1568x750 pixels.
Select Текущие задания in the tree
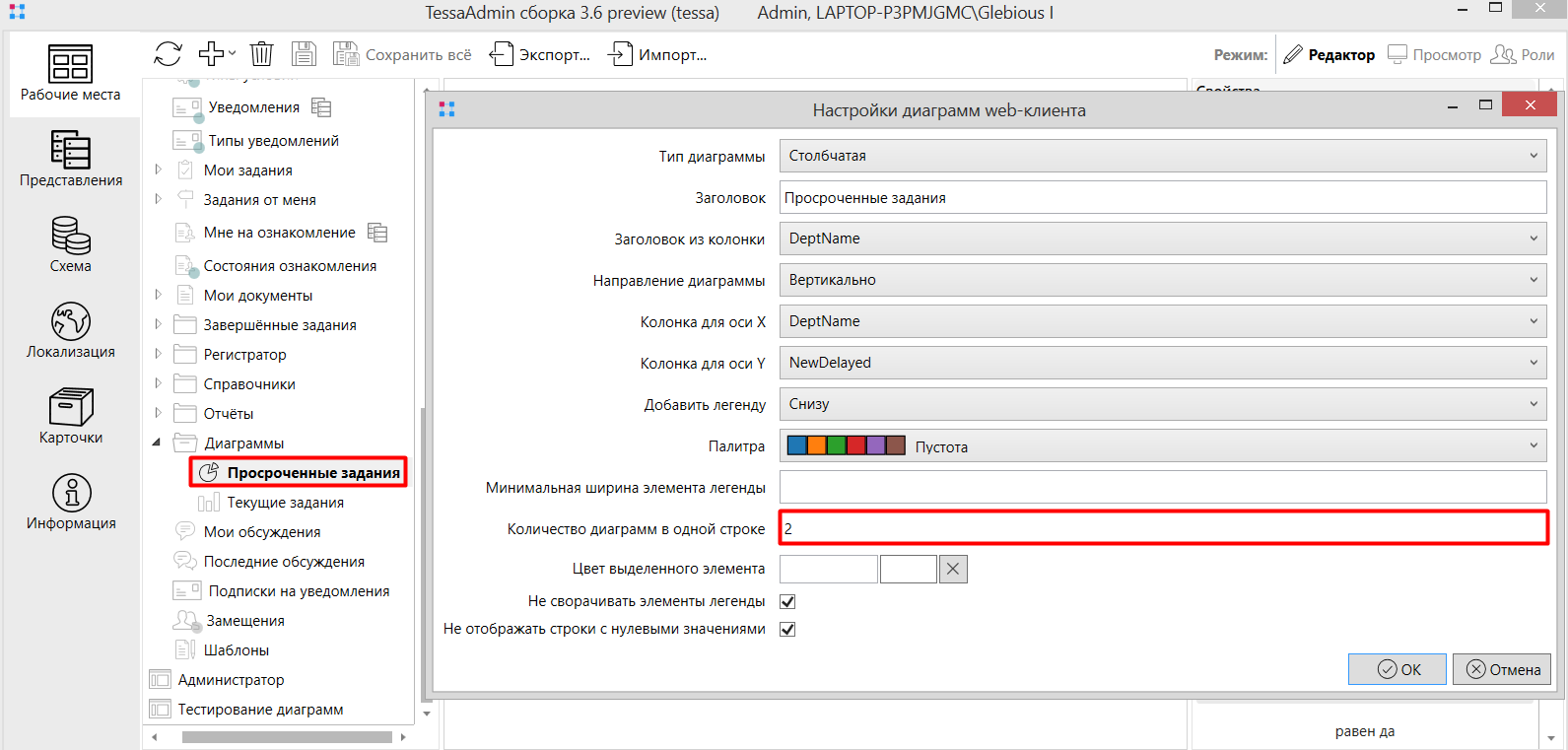point(285,503)
